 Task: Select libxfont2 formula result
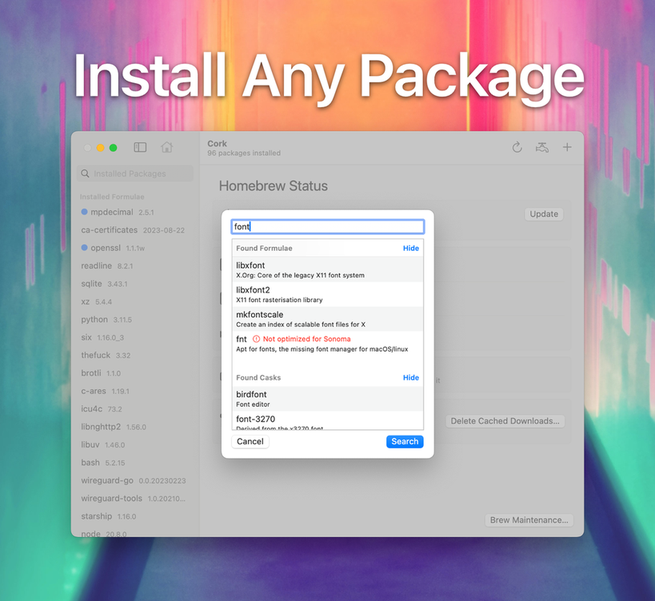(x=328, y=294)
